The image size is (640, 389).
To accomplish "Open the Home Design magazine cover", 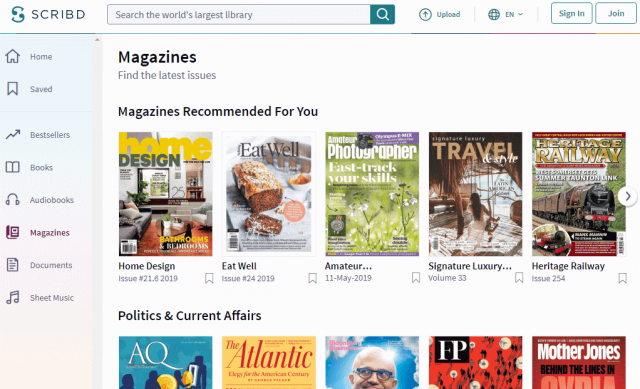I will [165, 194].
